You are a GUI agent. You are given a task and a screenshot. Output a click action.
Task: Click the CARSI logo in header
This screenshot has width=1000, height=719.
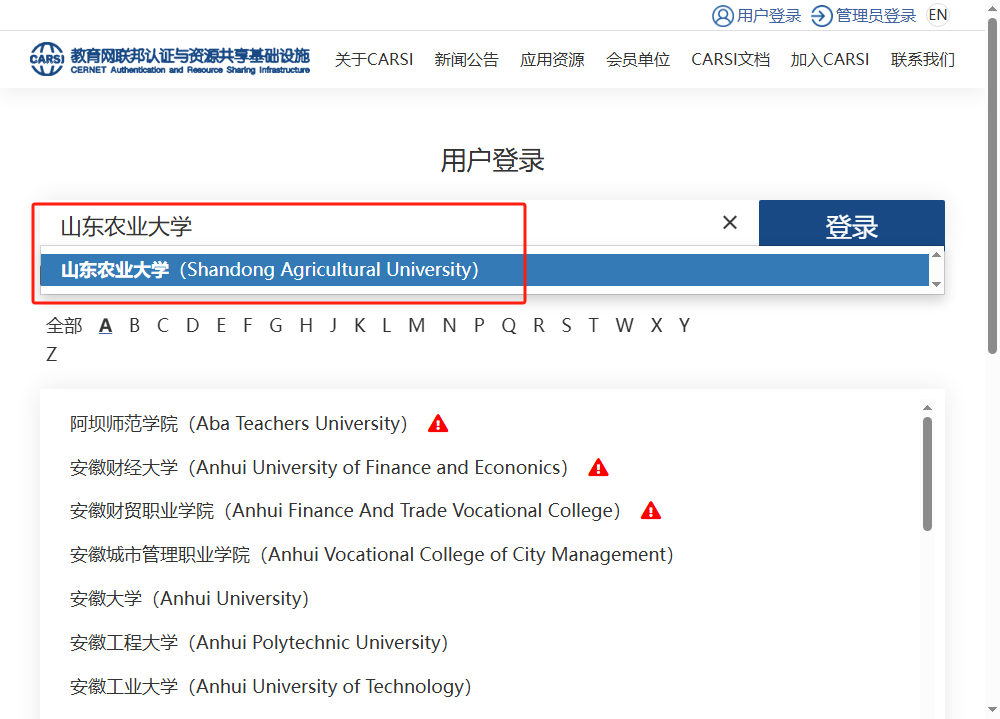click(x=47, y=59)
